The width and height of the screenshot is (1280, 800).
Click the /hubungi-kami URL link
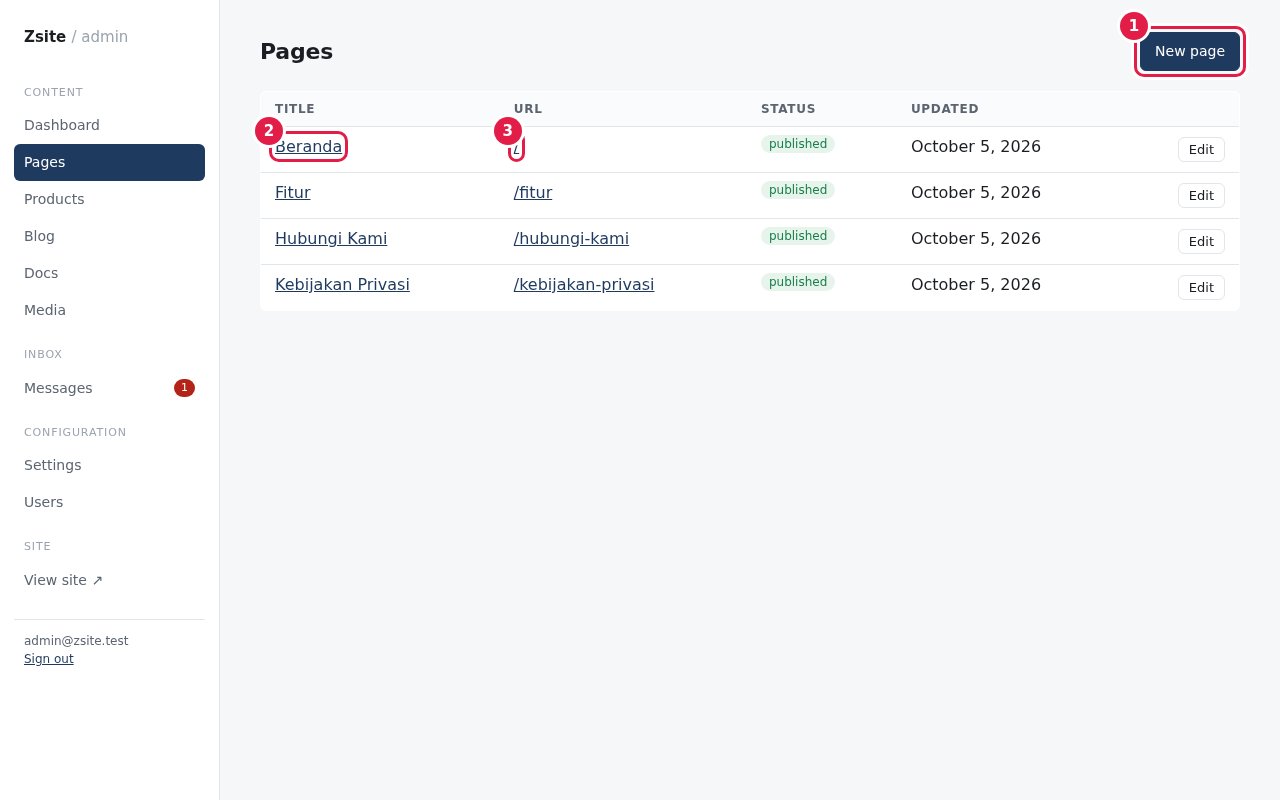571,239
